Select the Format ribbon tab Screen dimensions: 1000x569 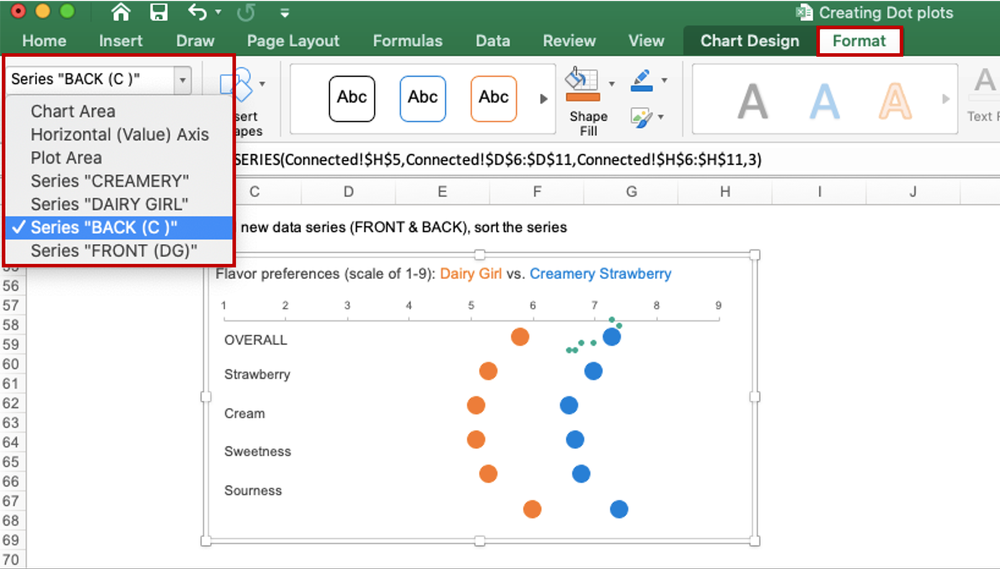point(859,41)
